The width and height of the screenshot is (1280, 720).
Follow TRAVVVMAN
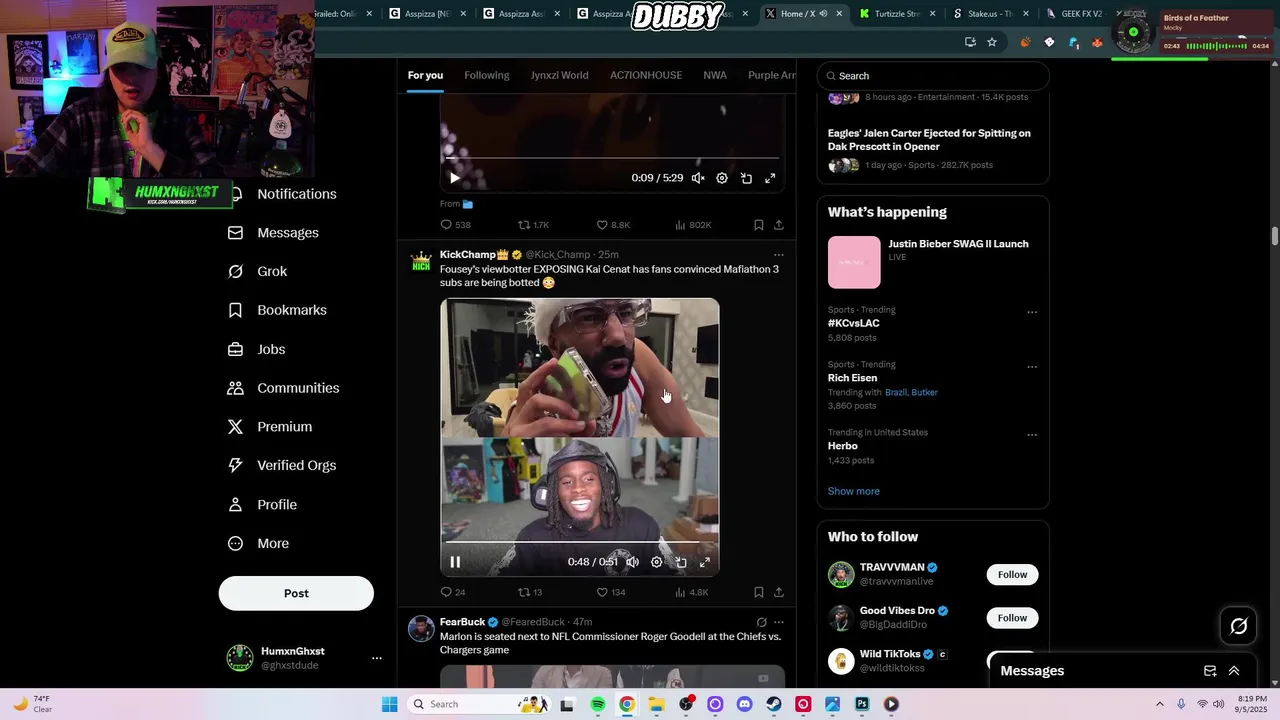point(1012,574)
